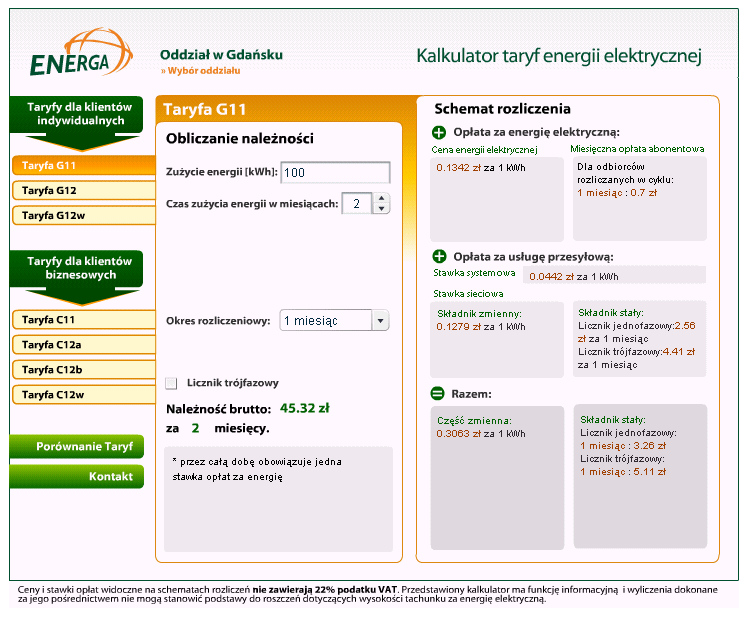Click the Kalkulator taryf energii elektrycznej title
This screenshot has width=750, height=620.
[559, 56]
